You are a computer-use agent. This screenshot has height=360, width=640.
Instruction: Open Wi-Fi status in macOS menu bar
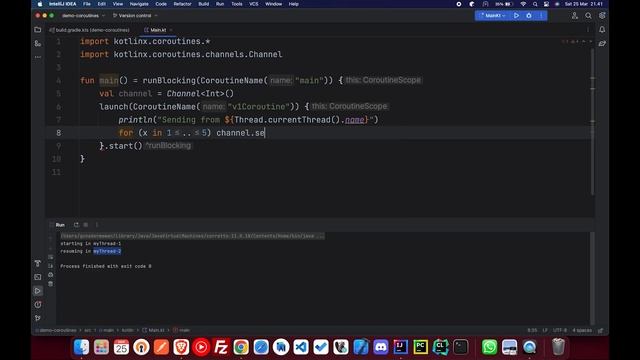coord(523,4)
